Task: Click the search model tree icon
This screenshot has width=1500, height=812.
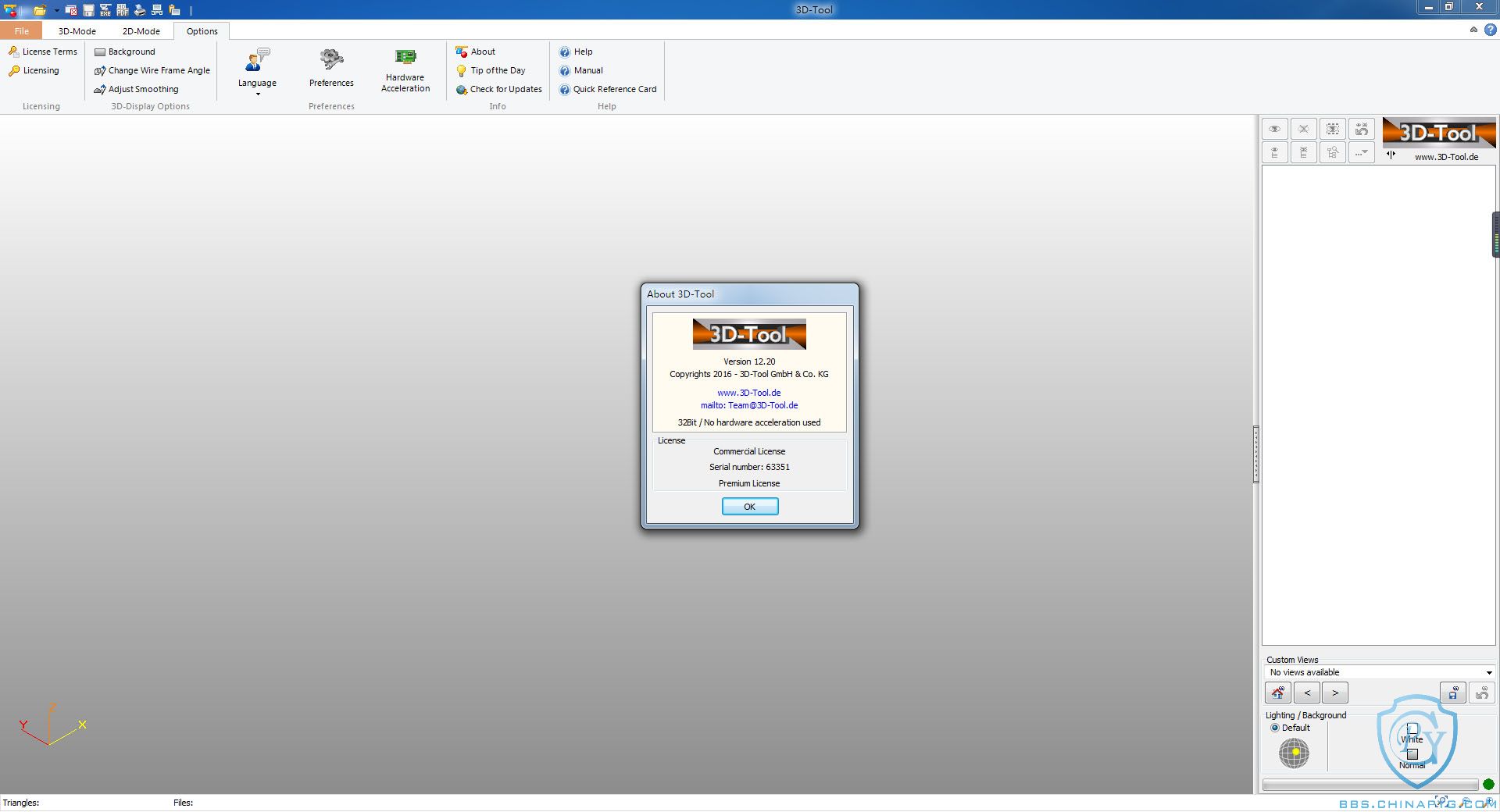Action: [x=1333, y=152]
